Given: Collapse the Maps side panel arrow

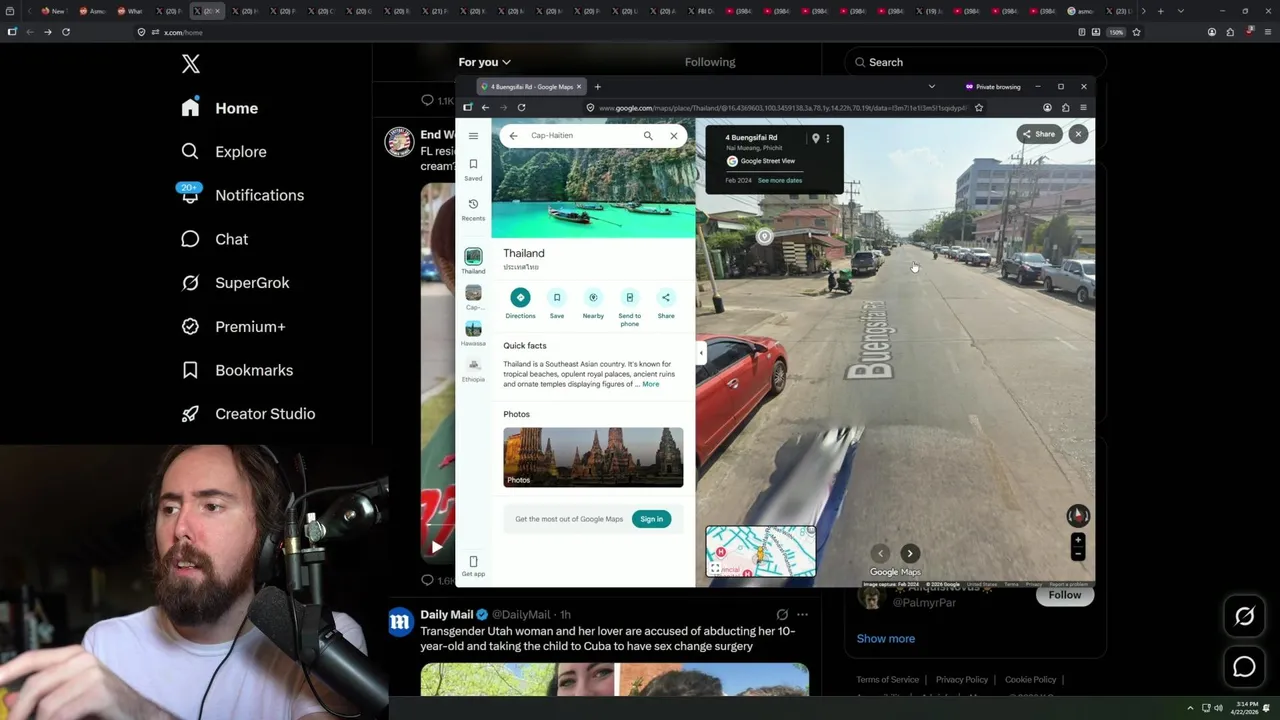Looking at the screenshot, I should [x=700, y=352].
